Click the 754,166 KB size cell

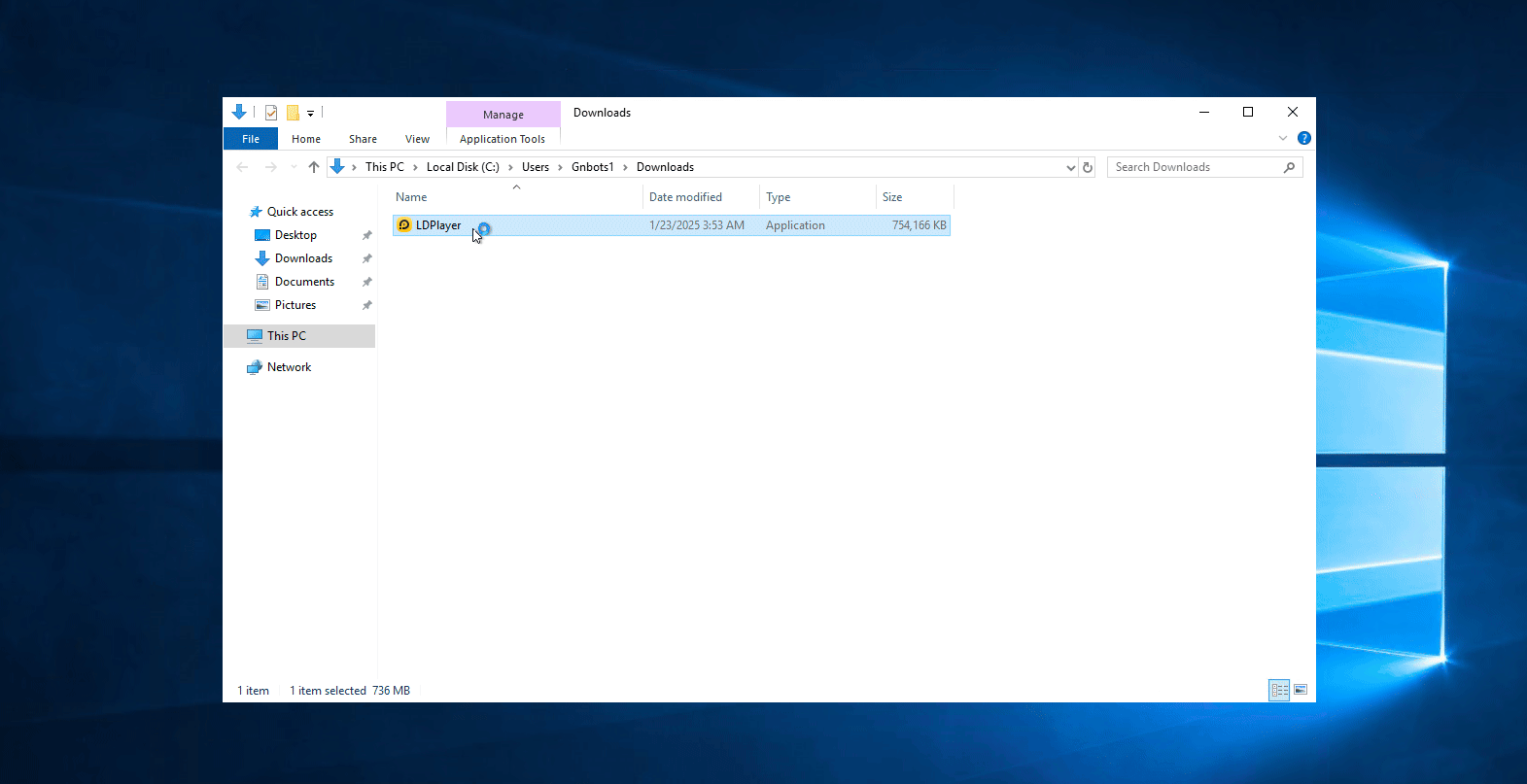coord(919,225)
